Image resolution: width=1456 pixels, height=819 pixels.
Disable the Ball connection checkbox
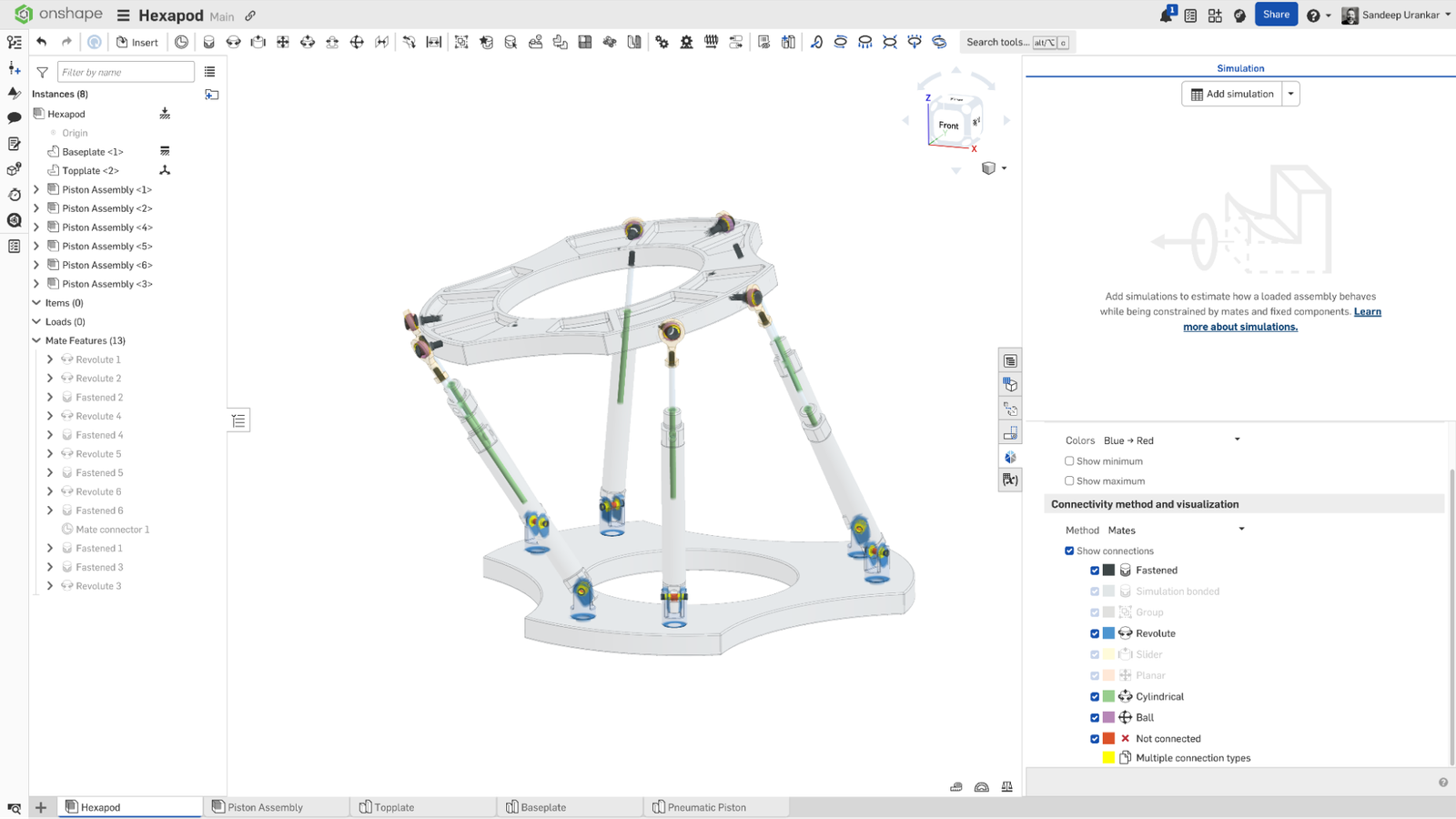pos(1095,717)
